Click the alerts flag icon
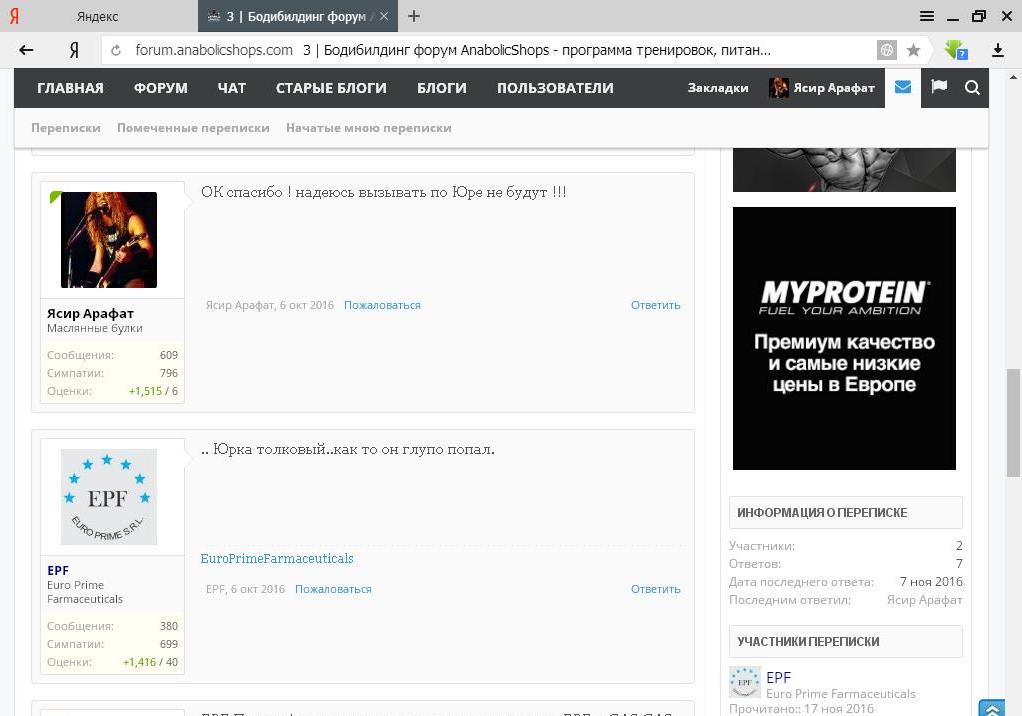Viewport: 1022px width, 716px height. point(938,88)
